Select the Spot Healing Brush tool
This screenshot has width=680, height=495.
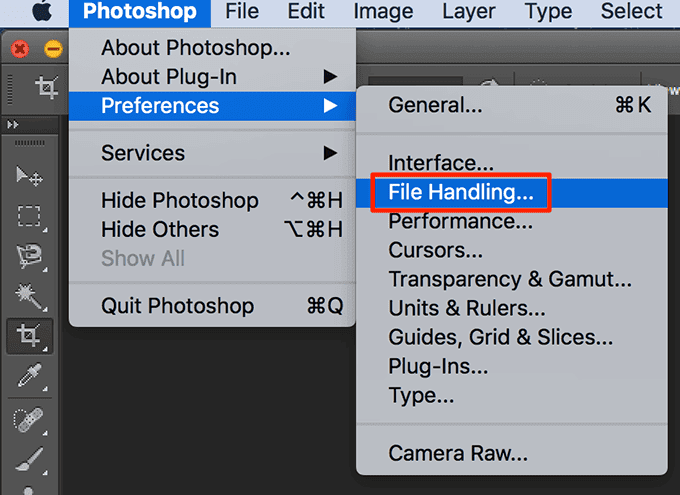(x=29, y=418)
